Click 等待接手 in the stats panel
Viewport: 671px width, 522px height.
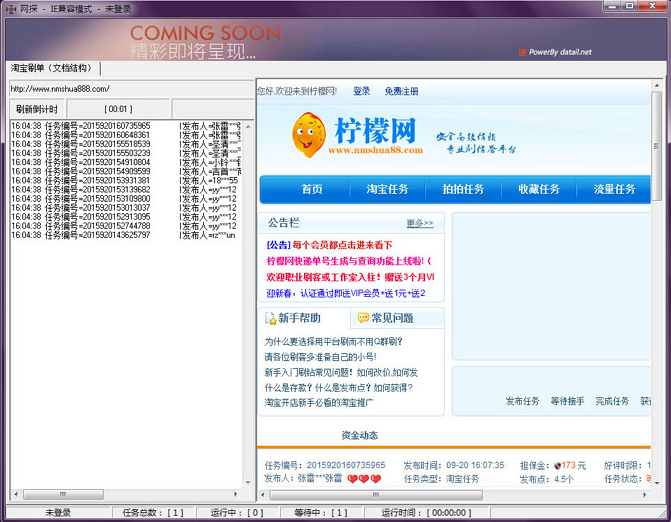[567, 401]
